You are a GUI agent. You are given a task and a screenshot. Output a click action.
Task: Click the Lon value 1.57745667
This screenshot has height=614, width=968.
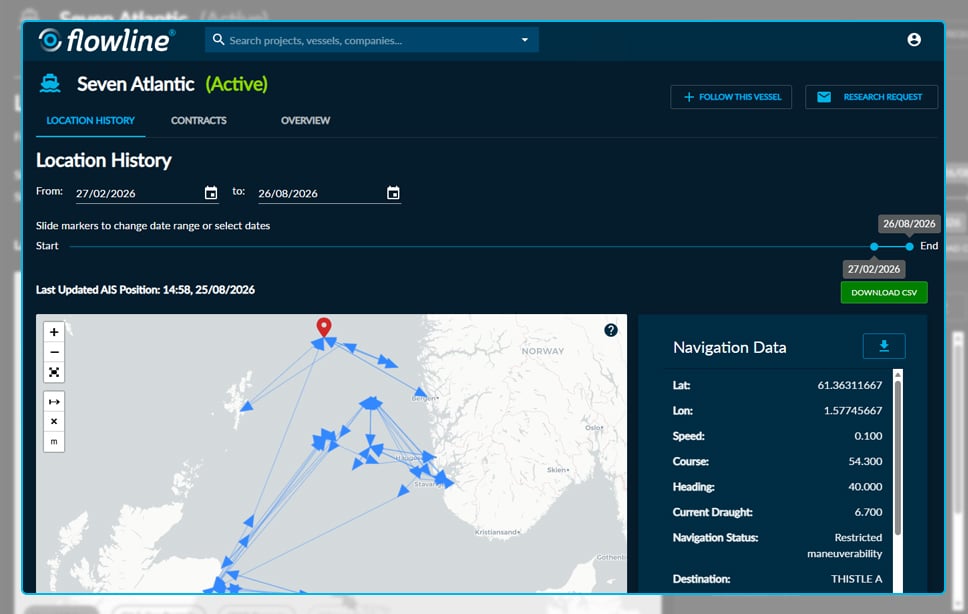pos(853,410)
